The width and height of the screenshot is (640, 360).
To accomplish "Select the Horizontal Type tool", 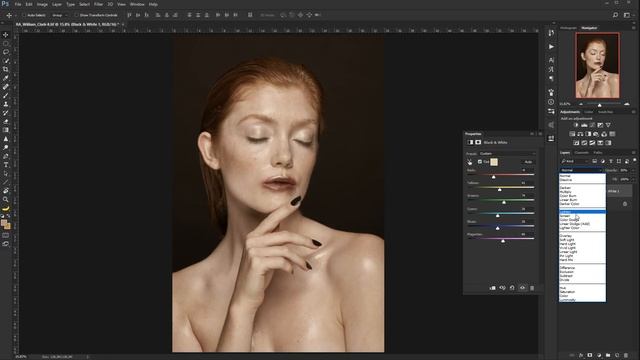I will coord(6,165).
